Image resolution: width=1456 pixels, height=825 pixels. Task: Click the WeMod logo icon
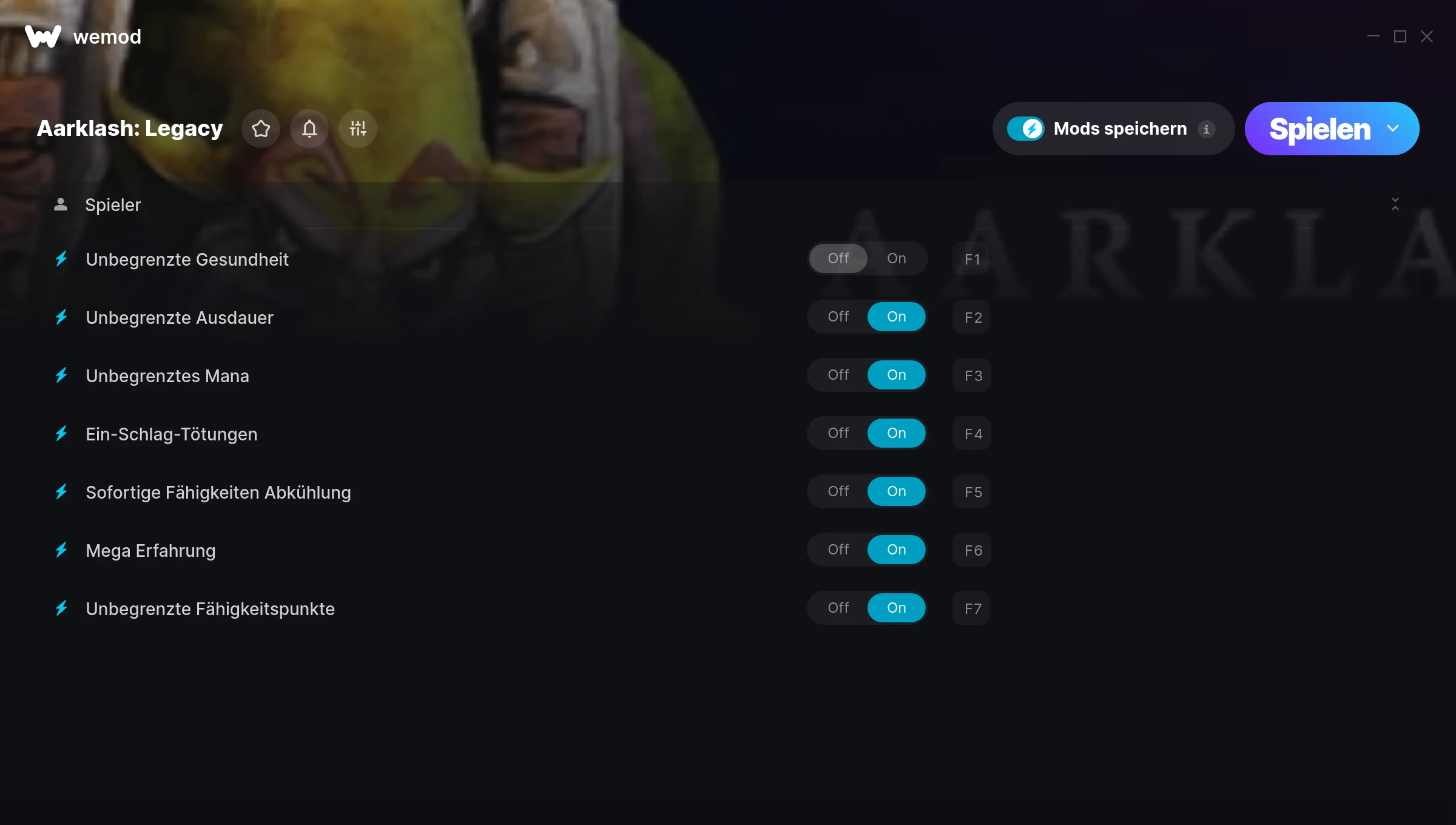(x=43, y=36)
